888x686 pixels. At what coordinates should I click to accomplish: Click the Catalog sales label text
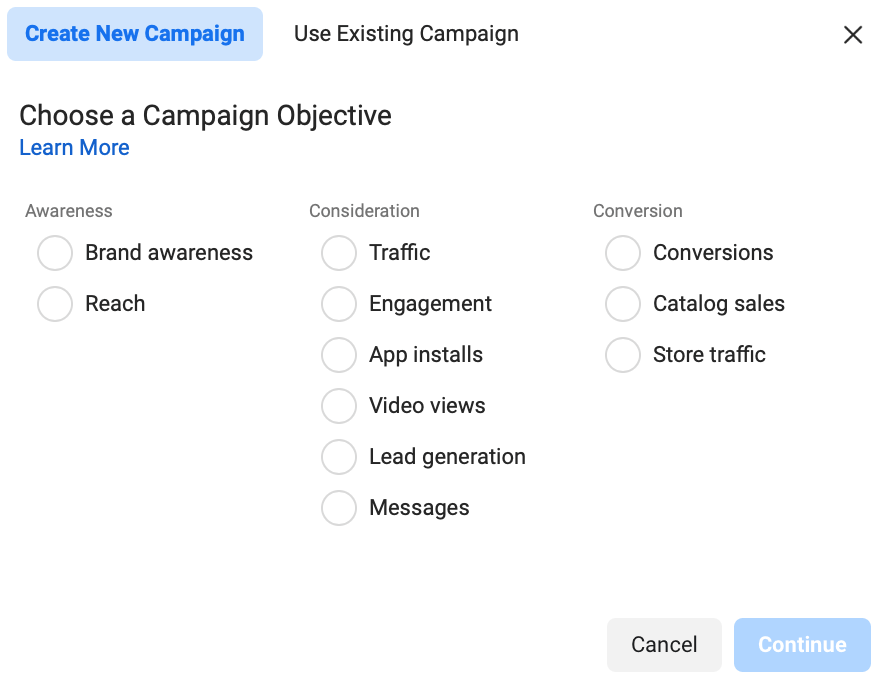[x=719, y=304]
